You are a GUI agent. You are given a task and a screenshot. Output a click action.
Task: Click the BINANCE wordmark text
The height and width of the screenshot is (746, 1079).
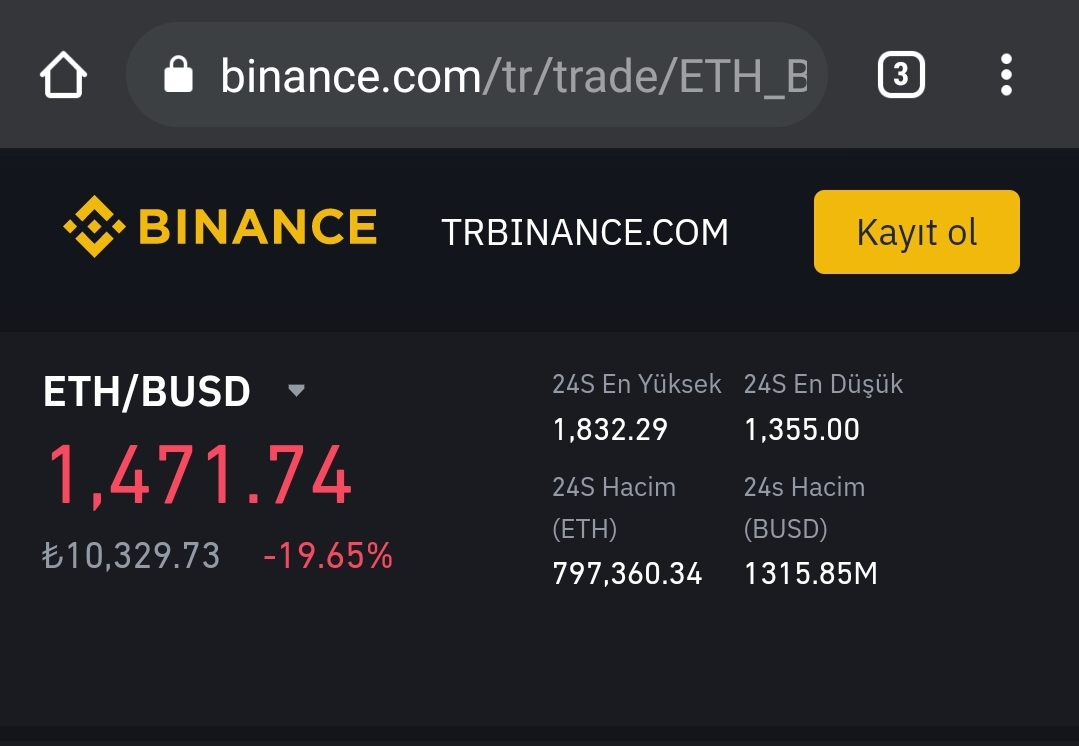(x=257, y=228)
